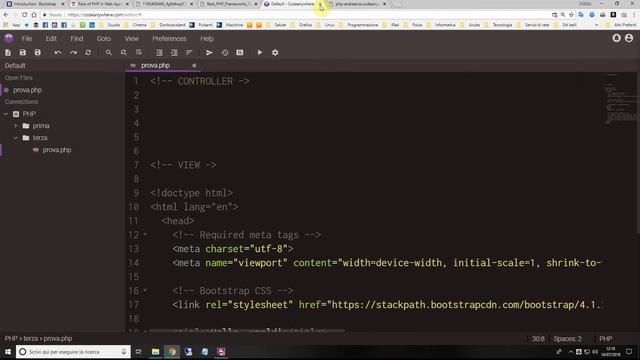Select the terza folder
The width and height of the screenshot is (640, 360).
(40, 138)
